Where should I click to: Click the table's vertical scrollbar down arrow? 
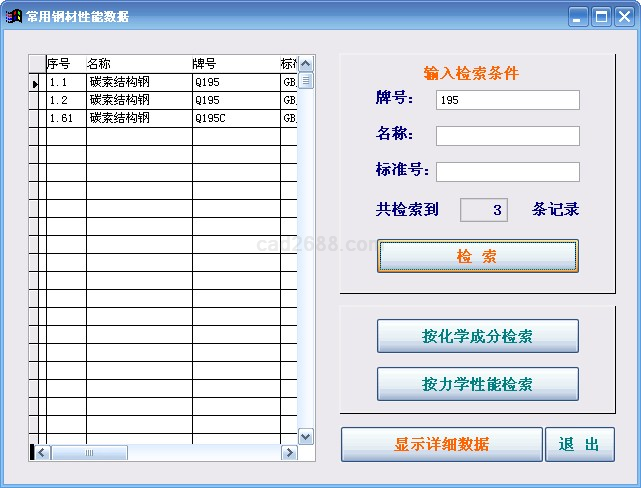(306, 435)
